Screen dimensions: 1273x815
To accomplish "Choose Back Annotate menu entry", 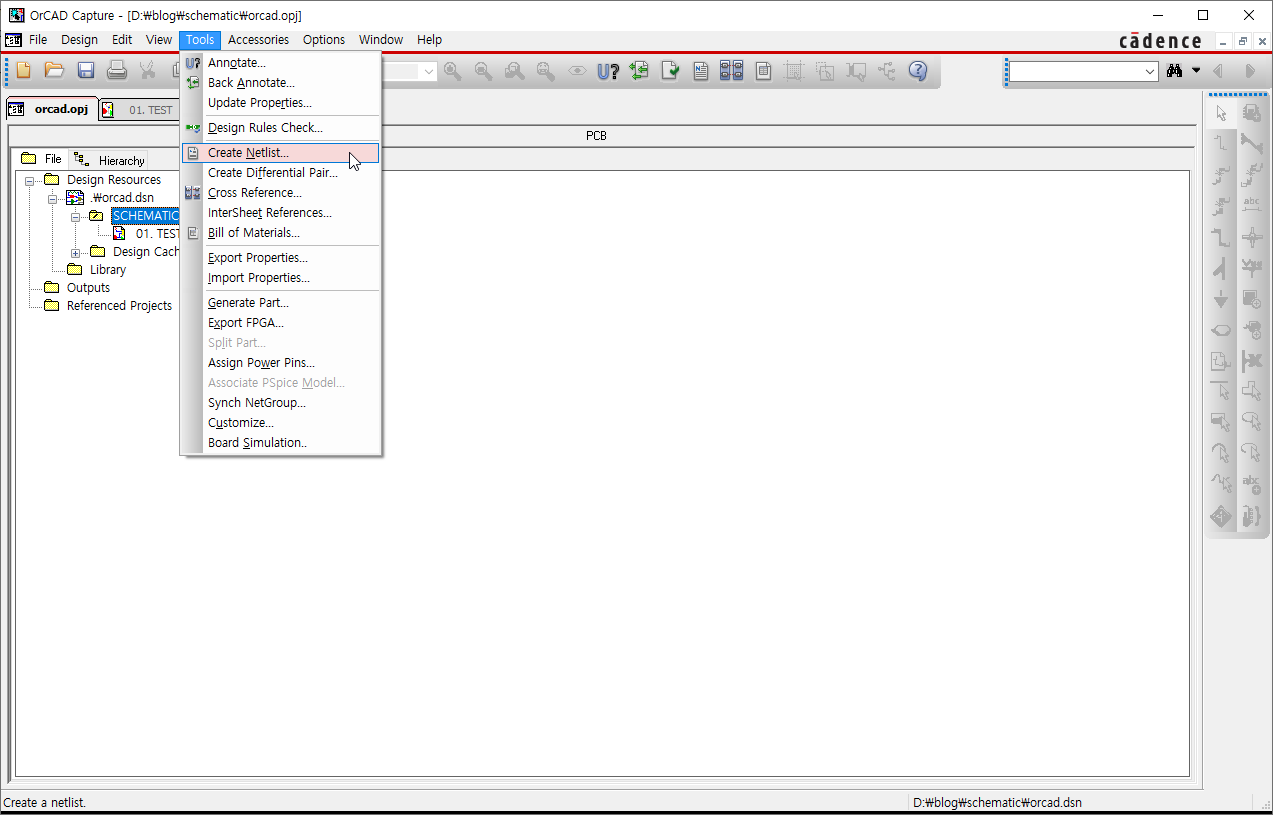I will (x=281, y=83).
